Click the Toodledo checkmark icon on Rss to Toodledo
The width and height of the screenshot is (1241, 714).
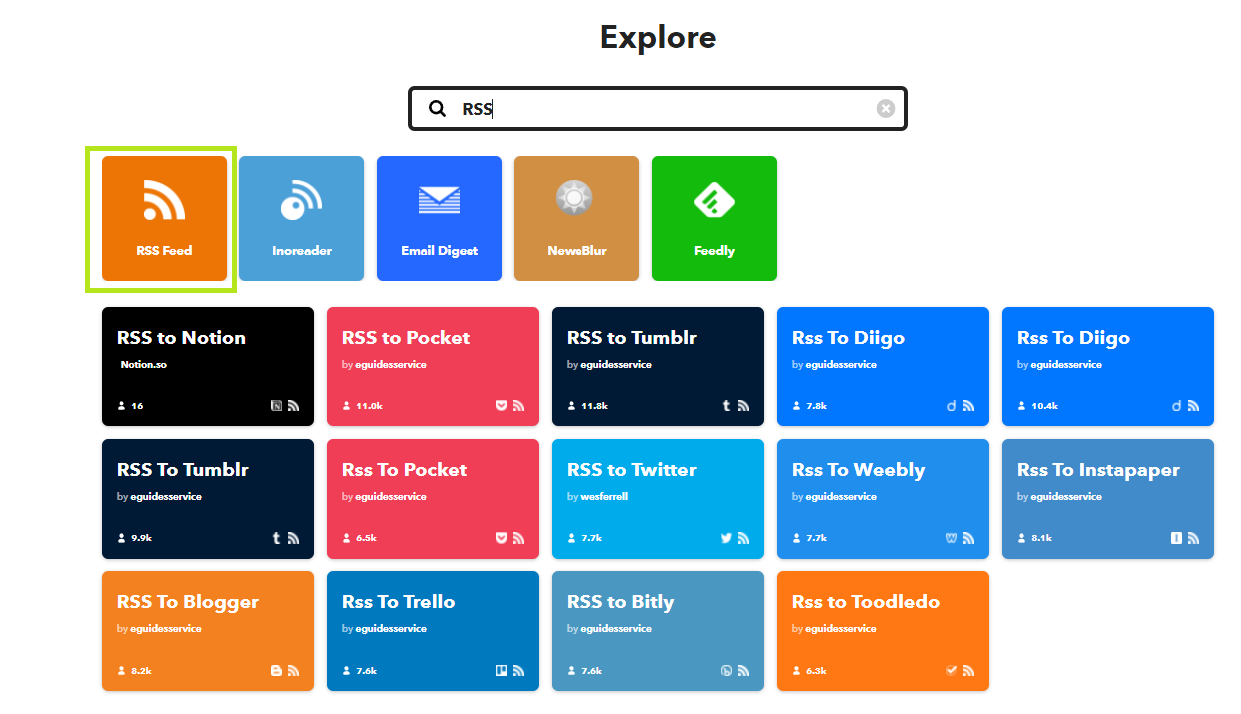pyautogui.click(x=952, y=670)
